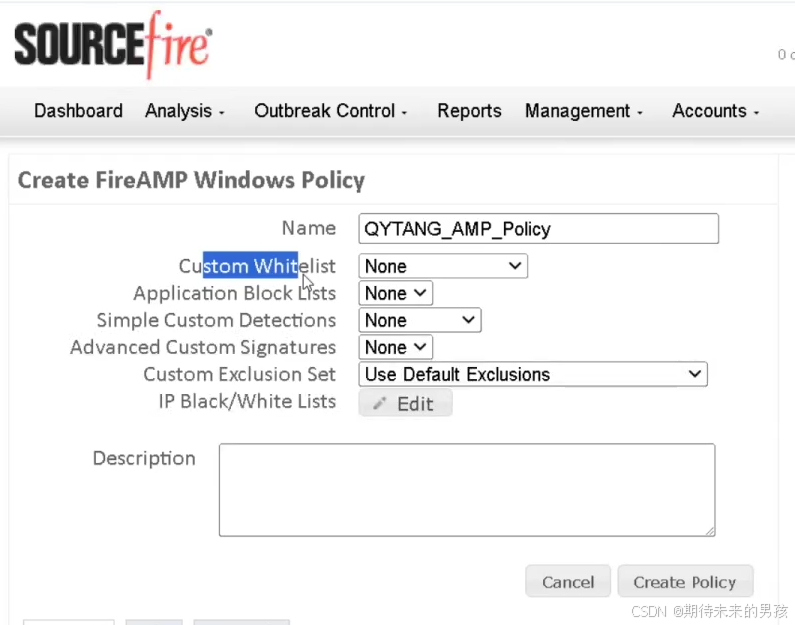
Task: Click the Application Block Lists label
Action: tap(234, 293)
